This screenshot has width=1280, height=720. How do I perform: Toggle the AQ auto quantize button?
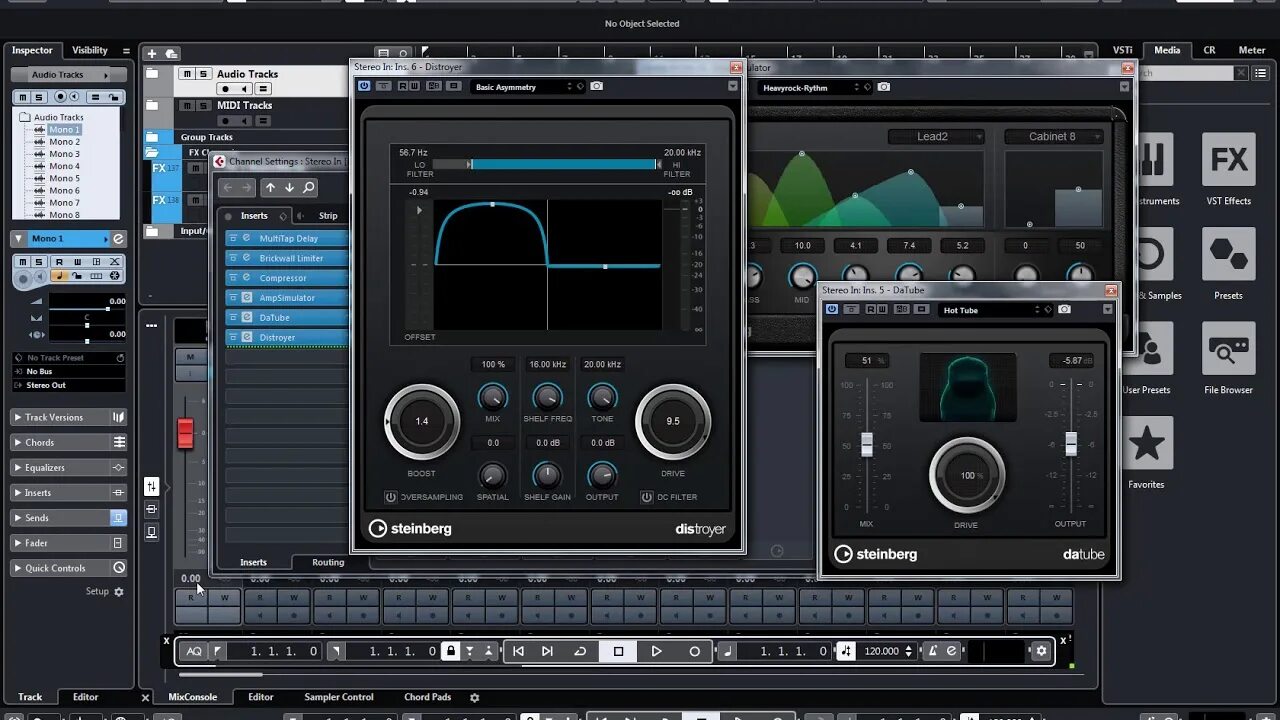point(194,651)
